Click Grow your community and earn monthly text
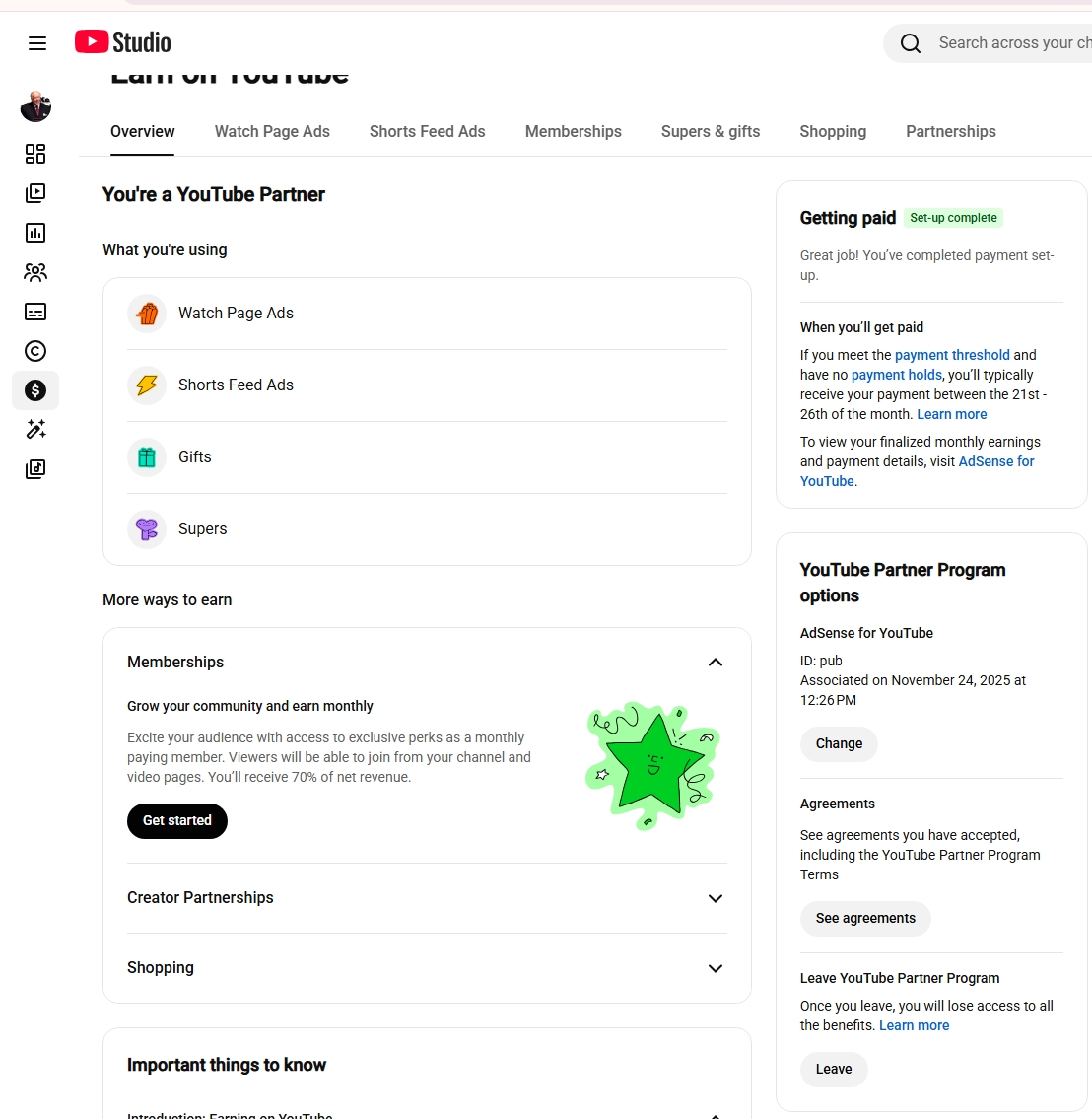Screen dimensions: 1092x1119 click(249, 707)
